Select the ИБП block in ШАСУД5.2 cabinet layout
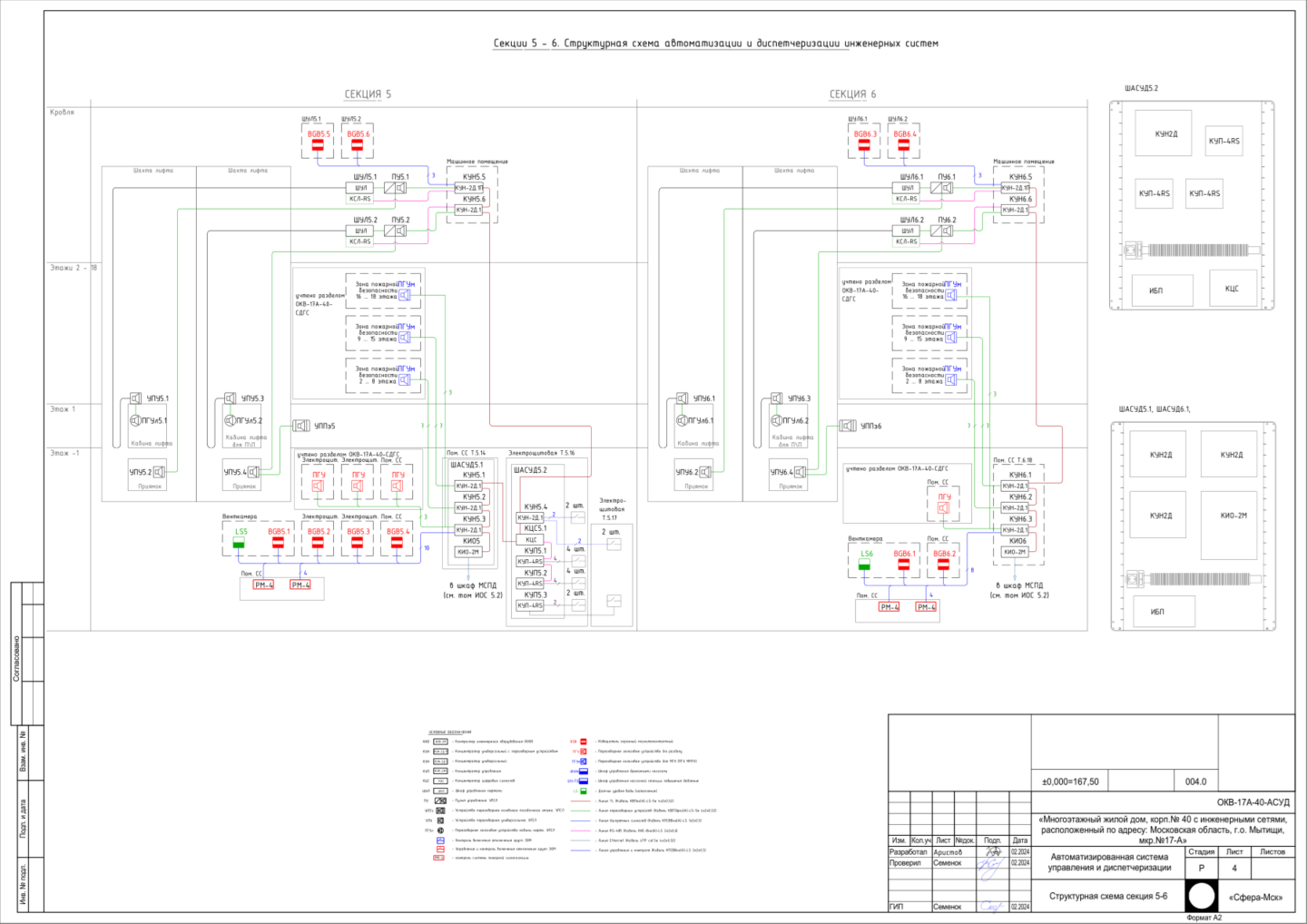 1155,290
